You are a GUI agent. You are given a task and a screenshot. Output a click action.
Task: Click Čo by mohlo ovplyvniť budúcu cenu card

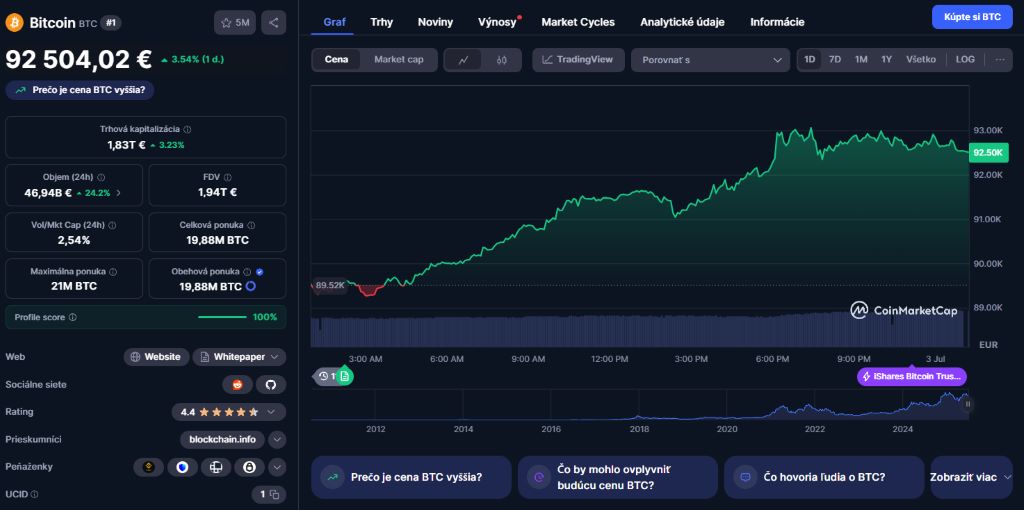click(x=617, y=477)
